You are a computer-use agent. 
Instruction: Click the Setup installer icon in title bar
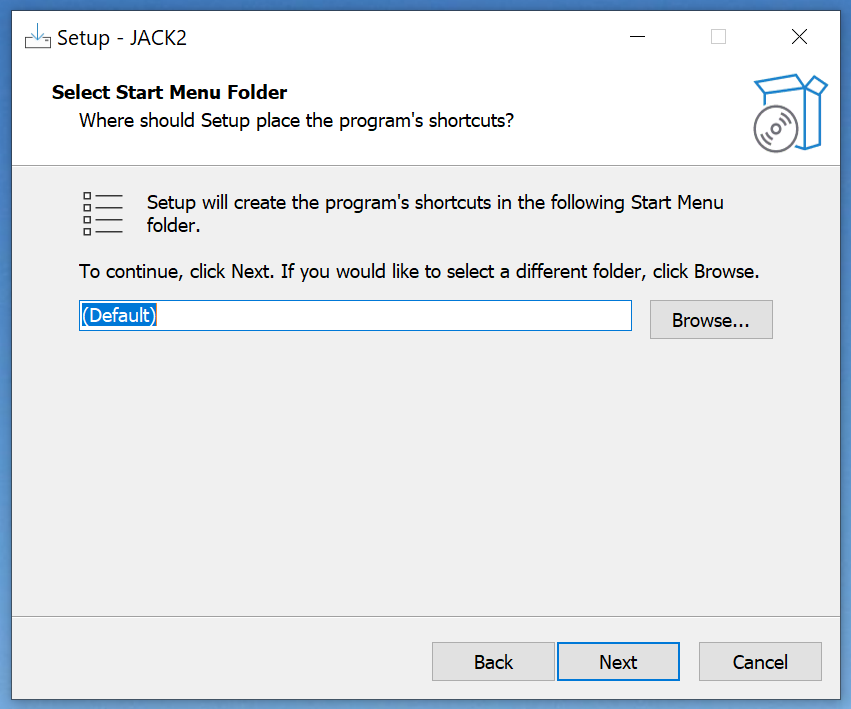pyautogui.click(x=37, y=38)
